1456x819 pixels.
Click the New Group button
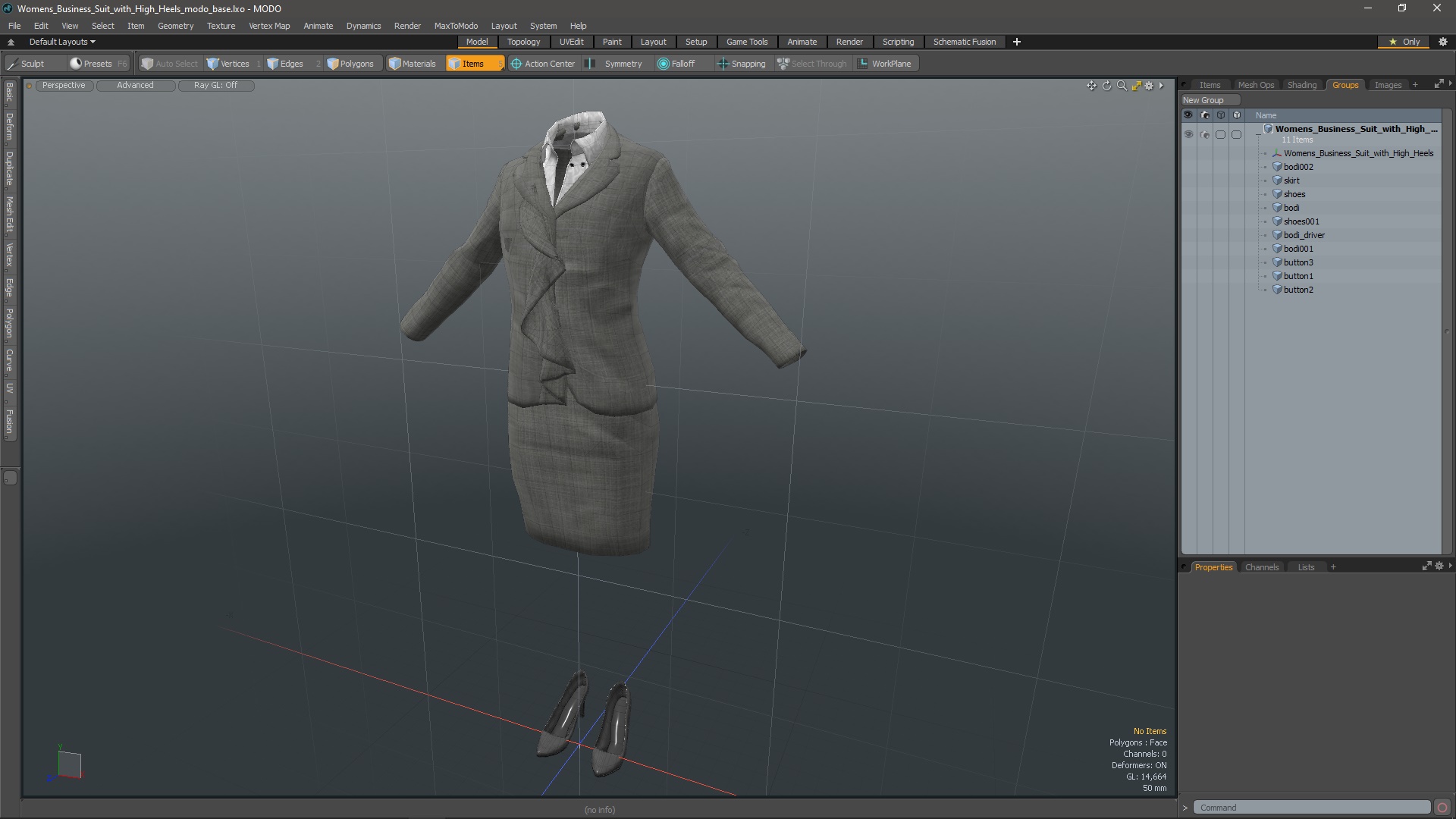coord(1209,100)
